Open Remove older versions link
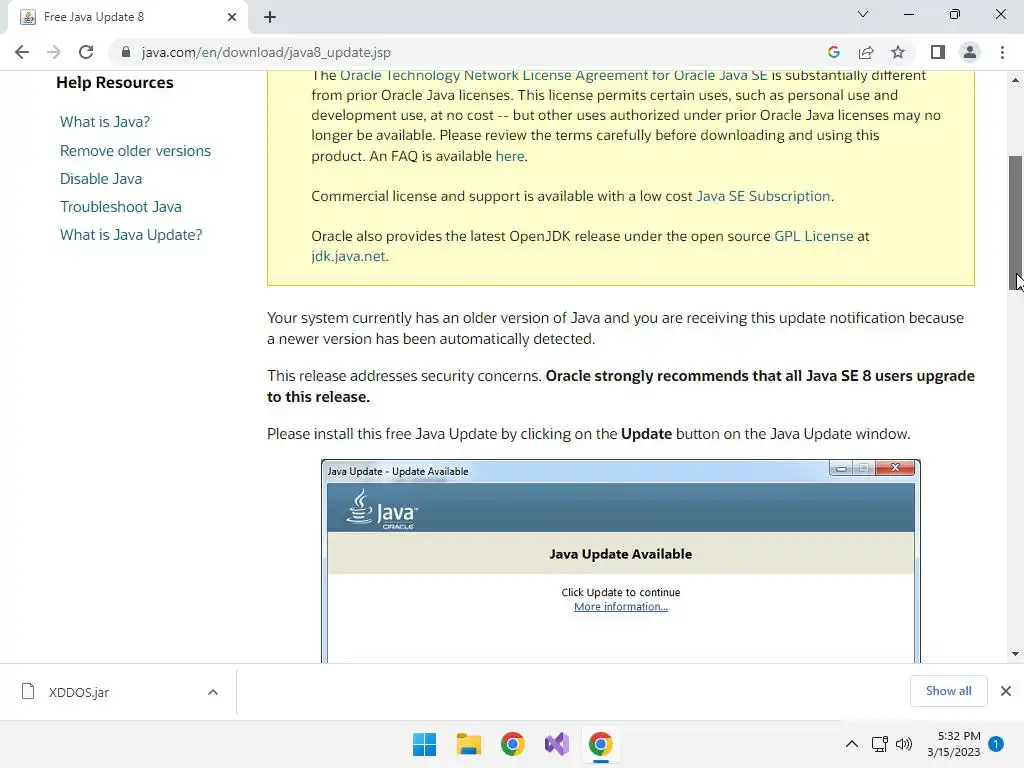The height and width of the screenshot is (768, 1024). coord(135,151)
